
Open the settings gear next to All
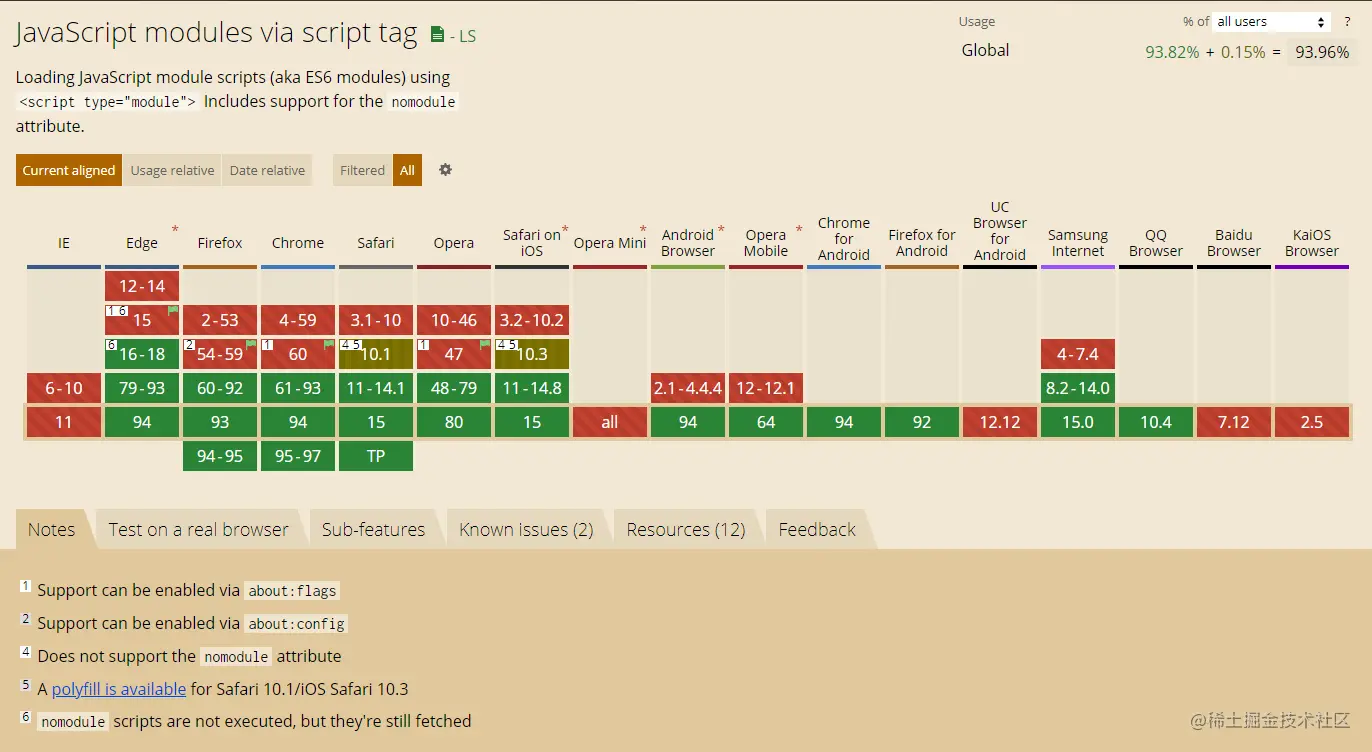[x=445, y=170]
